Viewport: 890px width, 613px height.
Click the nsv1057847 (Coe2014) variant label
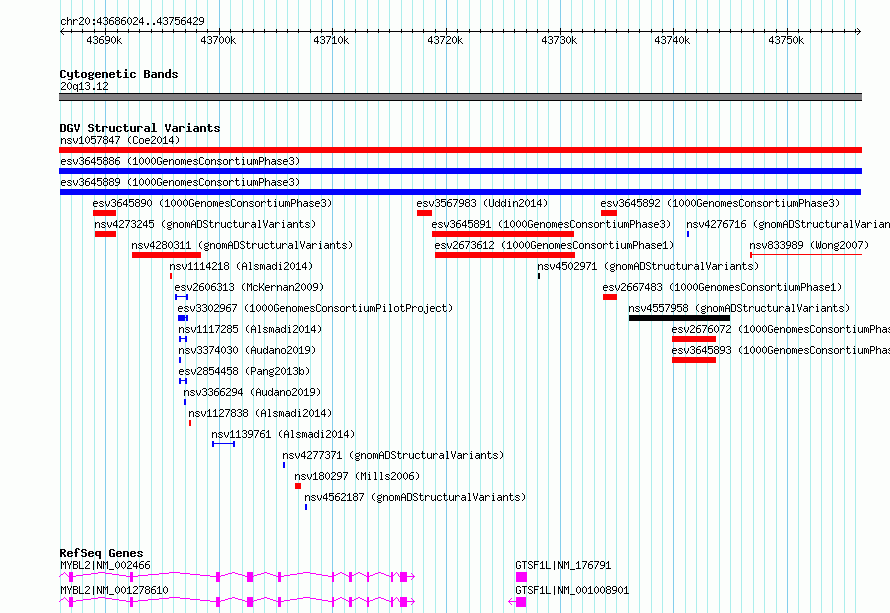pos(120,140)
